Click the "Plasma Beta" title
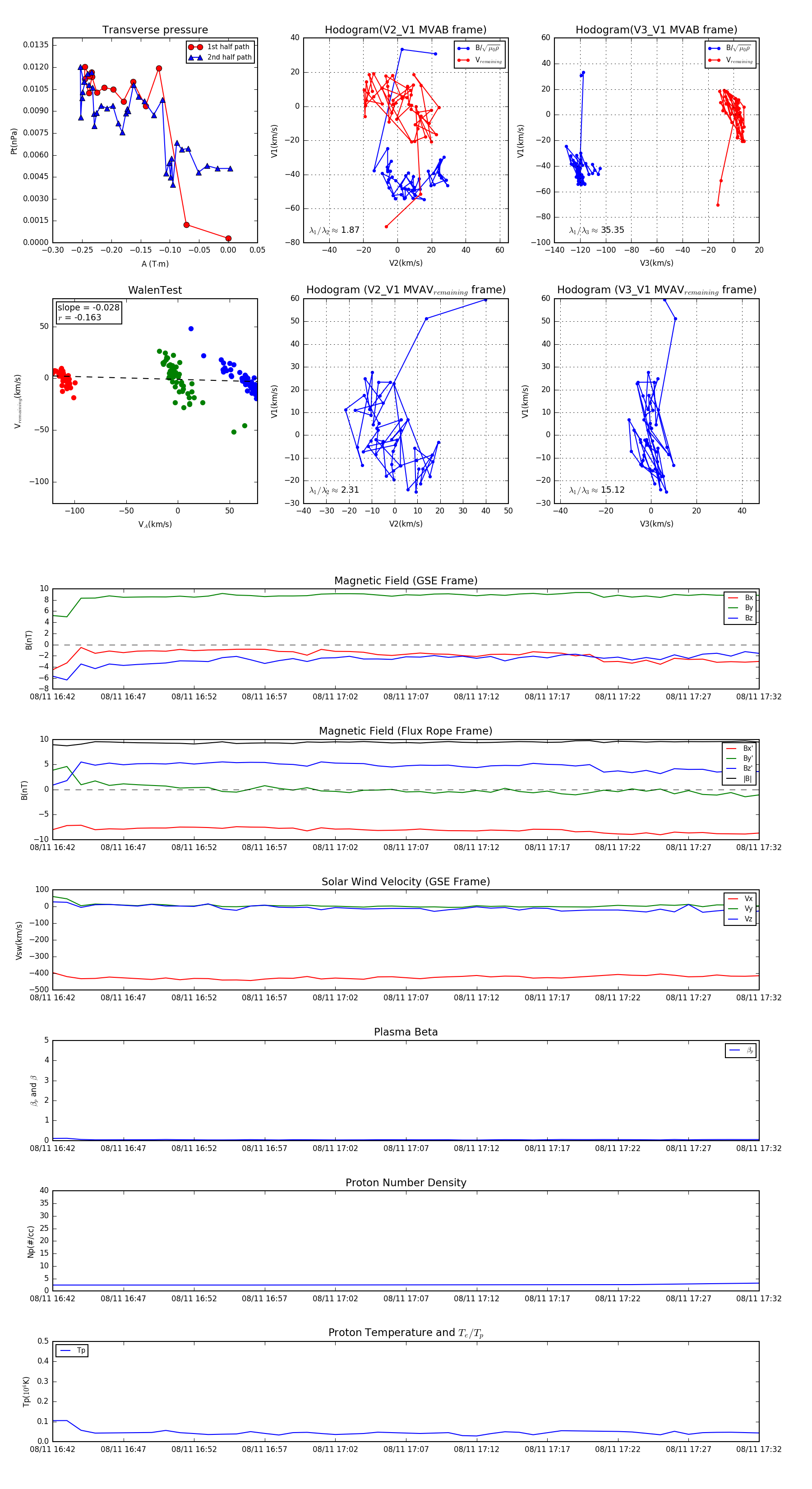The image size is (812, 1489). pos(406,1032)
